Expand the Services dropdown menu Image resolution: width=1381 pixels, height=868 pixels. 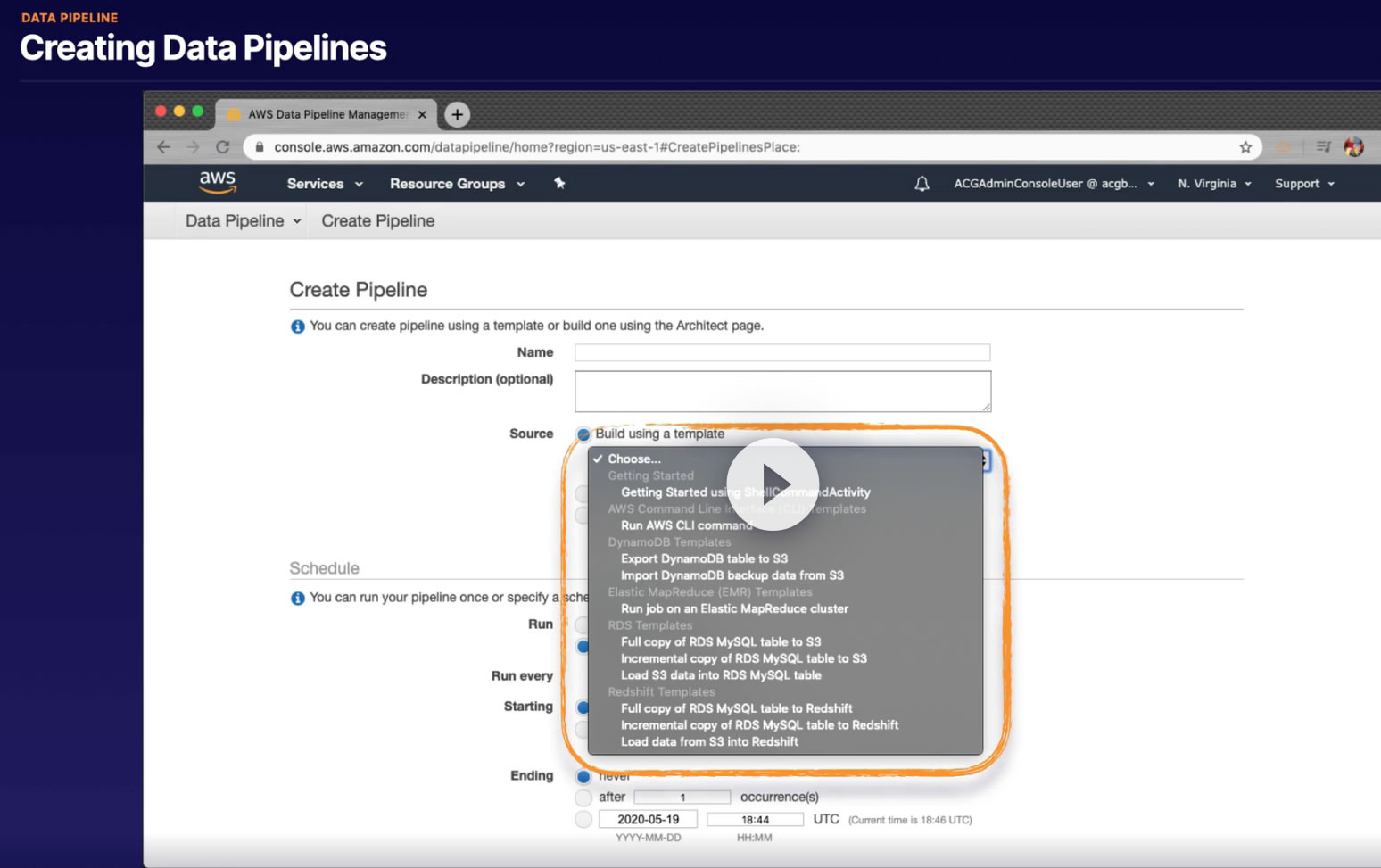(x=325, y=184)
